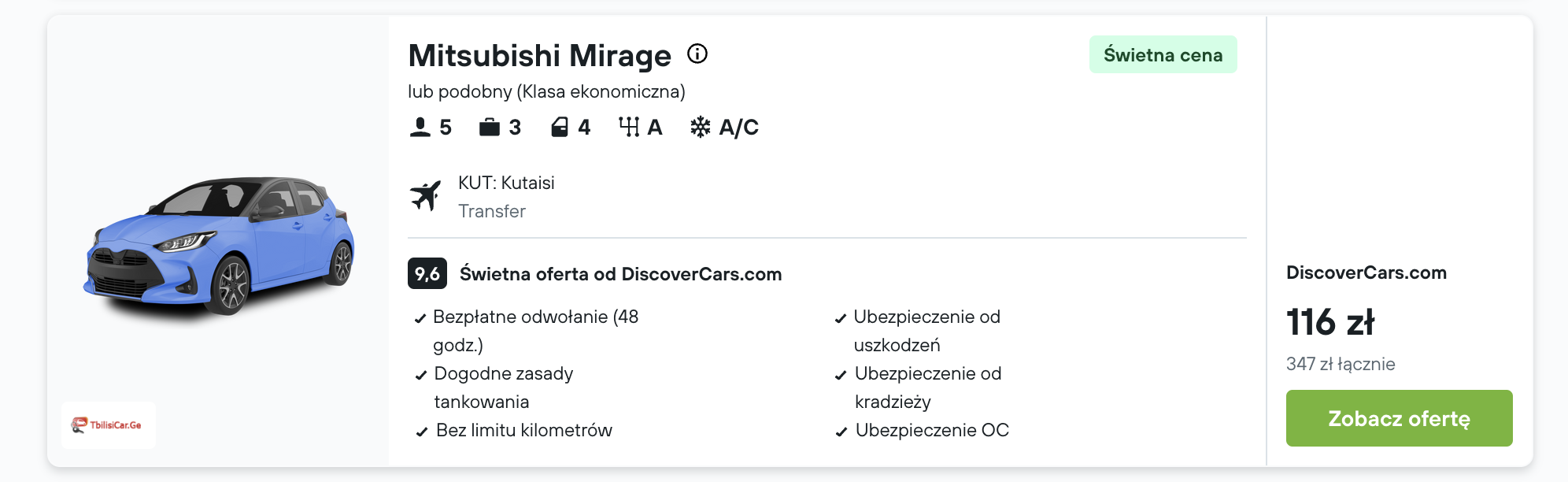1568x482 pixels.
Task: Click the checkmark by Bezpłatne odwołanie
Action: tap(420, 319)
